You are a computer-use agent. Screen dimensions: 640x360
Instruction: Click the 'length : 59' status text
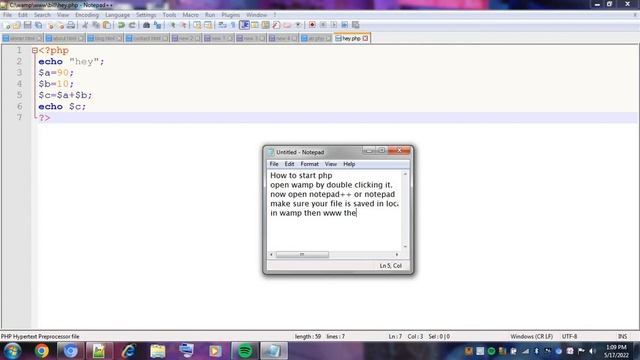308,337
